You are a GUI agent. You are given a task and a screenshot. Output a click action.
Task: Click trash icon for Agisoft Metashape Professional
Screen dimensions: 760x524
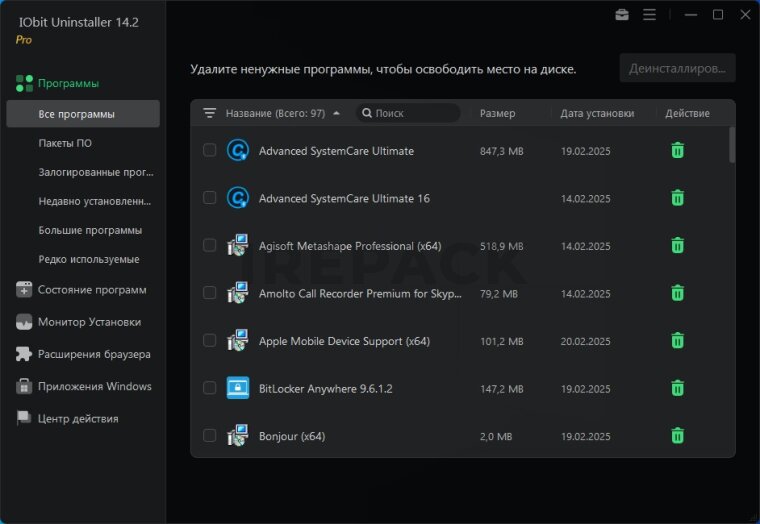click(677, 245)
